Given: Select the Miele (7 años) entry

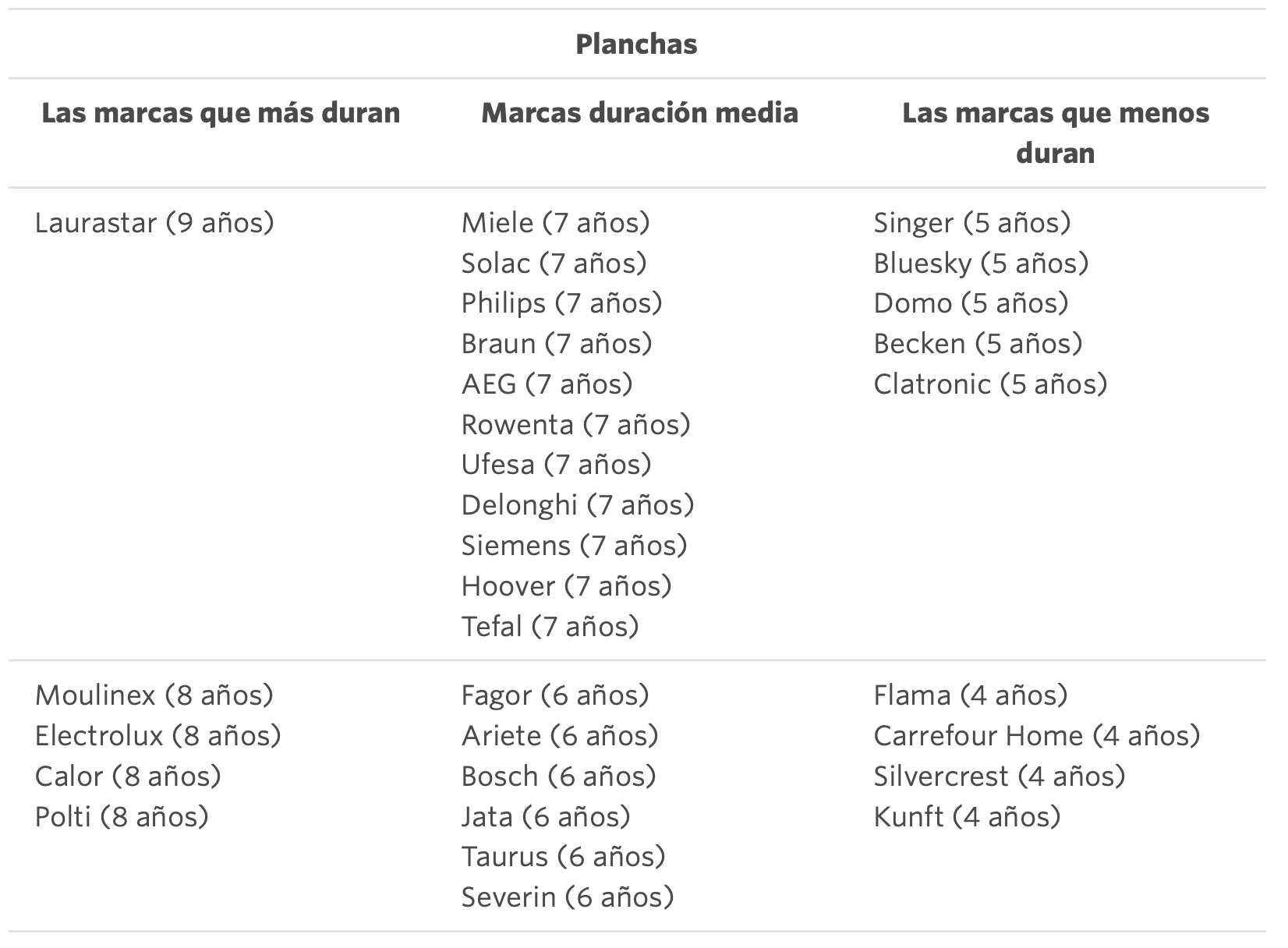Looking at the screenshot, I should [x=555, y=223].
